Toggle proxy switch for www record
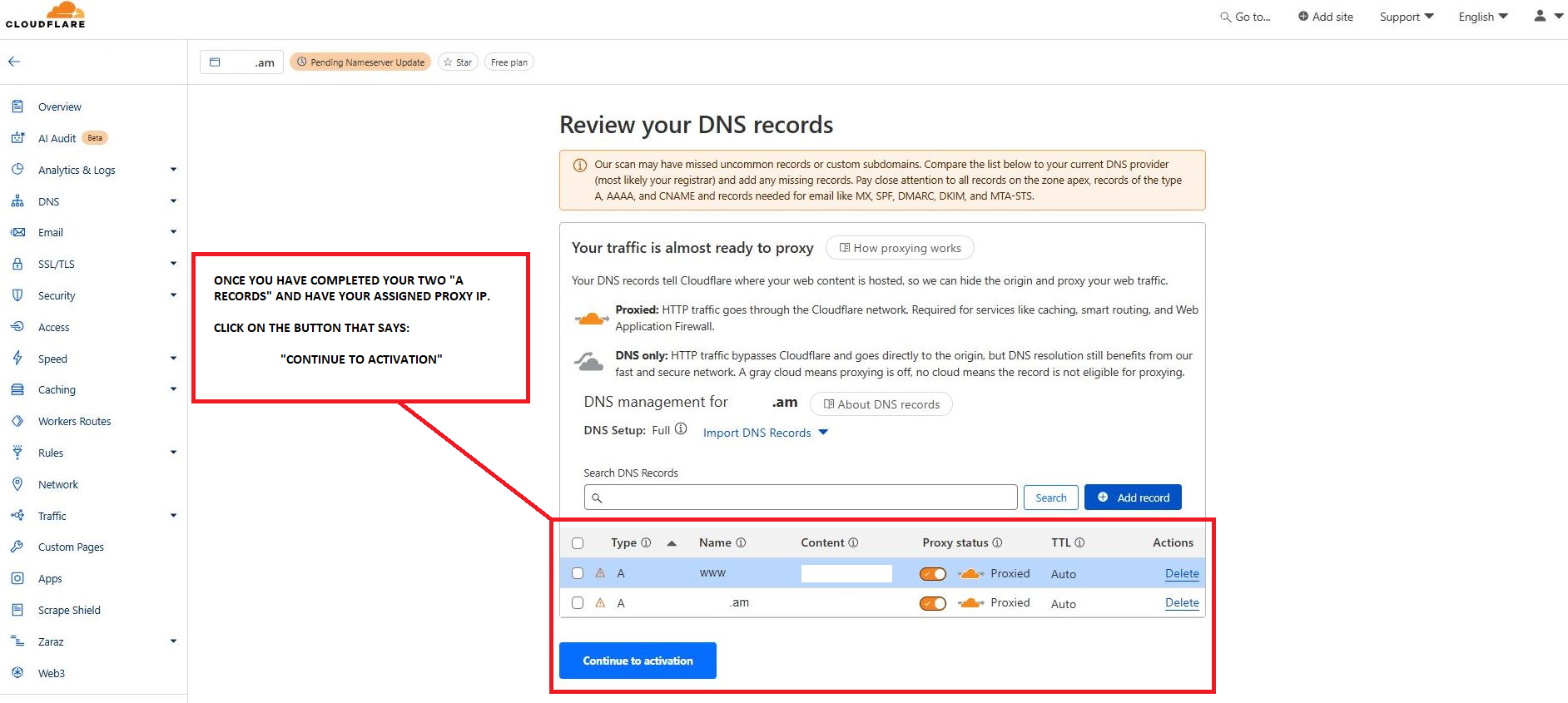 (x=933, y=574)
